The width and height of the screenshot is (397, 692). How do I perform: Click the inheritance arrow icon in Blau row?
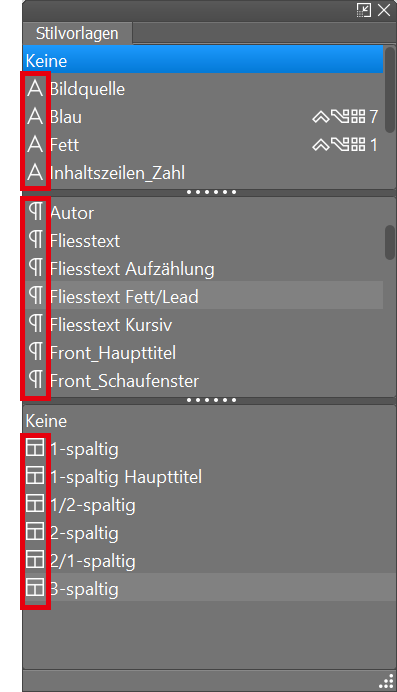pos(321,117)
